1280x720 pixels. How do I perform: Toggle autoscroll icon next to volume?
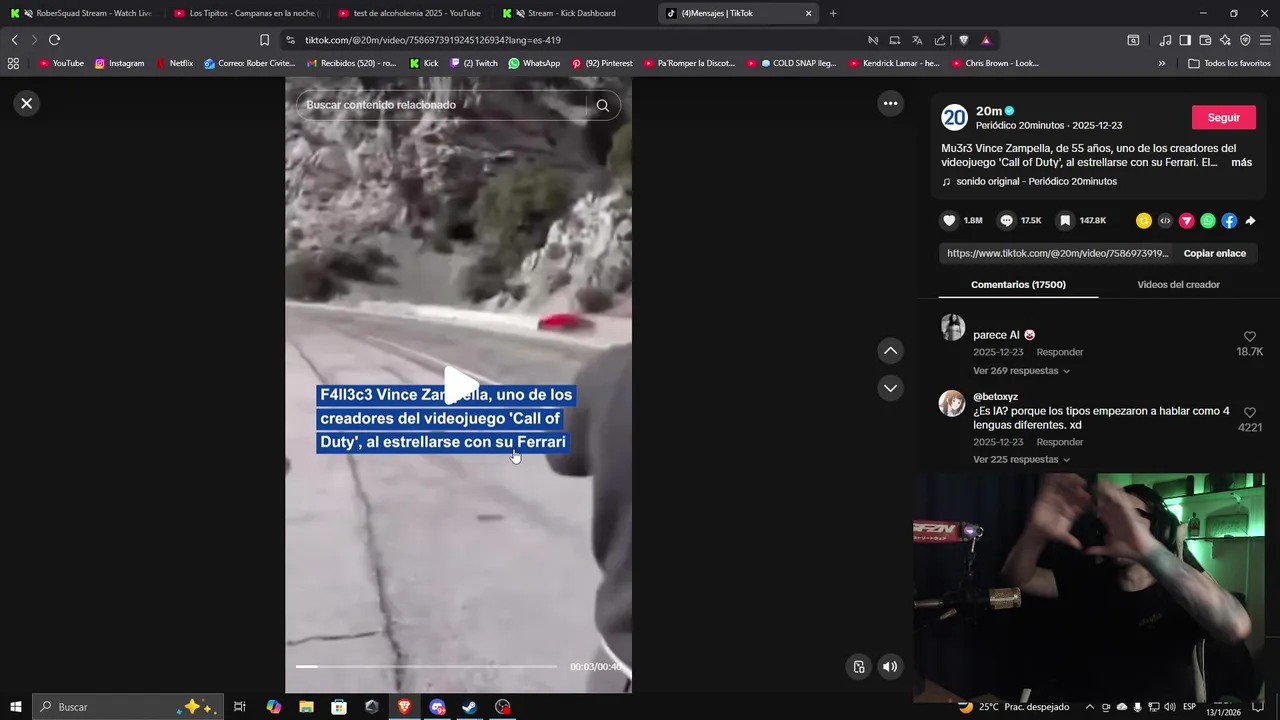[x=858, y=667]
